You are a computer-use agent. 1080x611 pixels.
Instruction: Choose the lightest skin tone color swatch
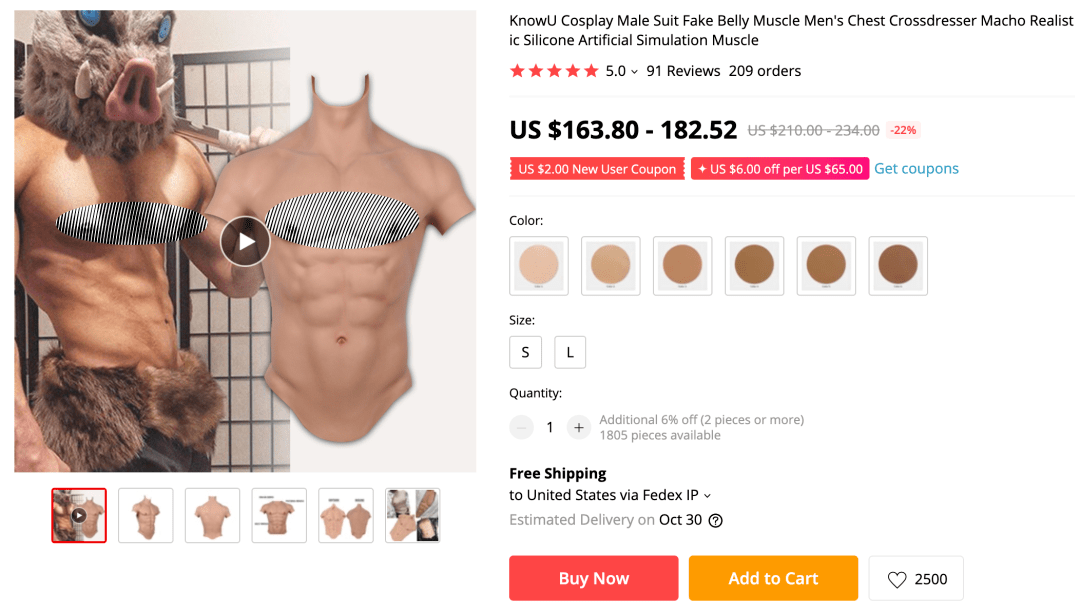539,266
